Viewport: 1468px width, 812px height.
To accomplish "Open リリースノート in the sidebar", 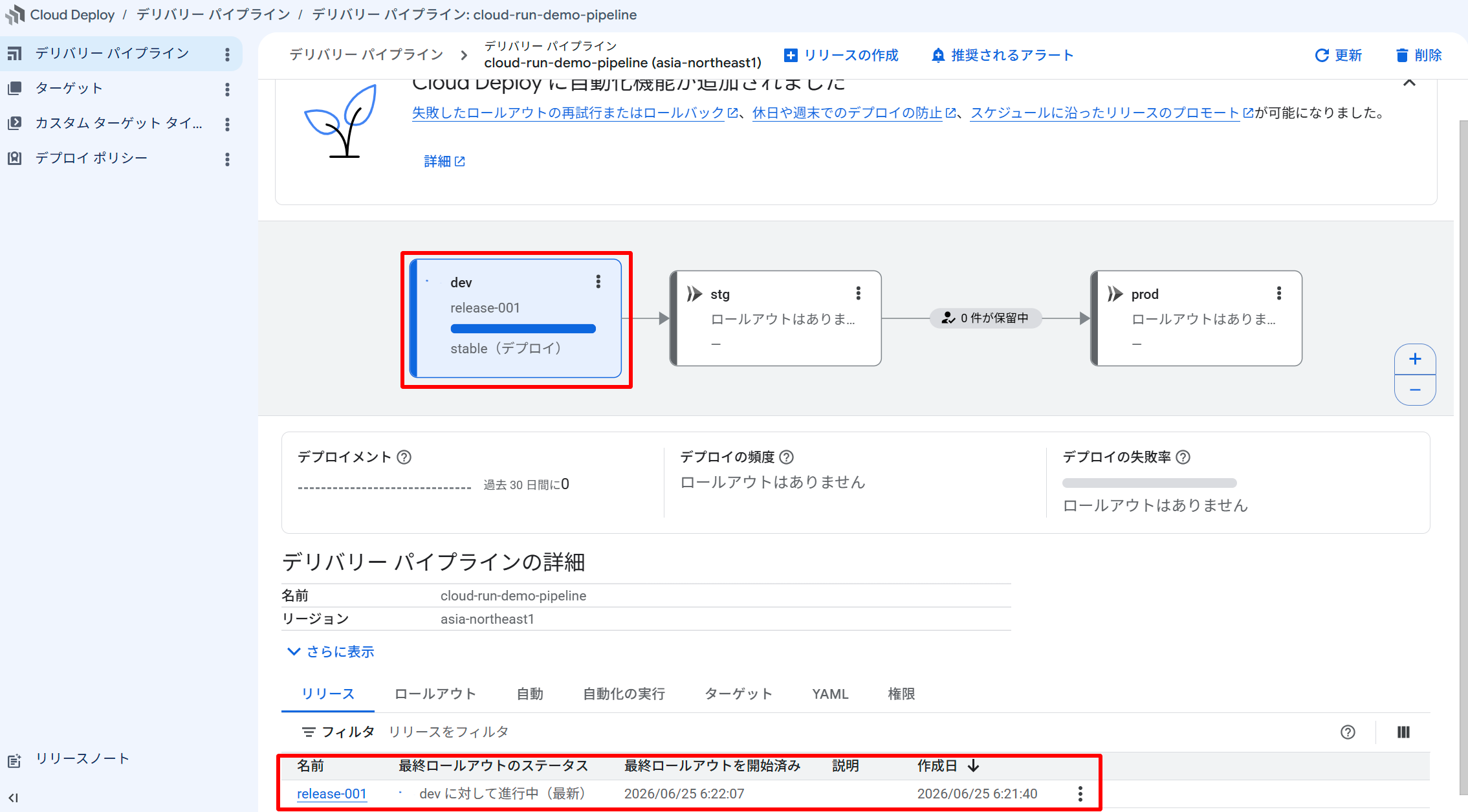I will tap(82, 758).
